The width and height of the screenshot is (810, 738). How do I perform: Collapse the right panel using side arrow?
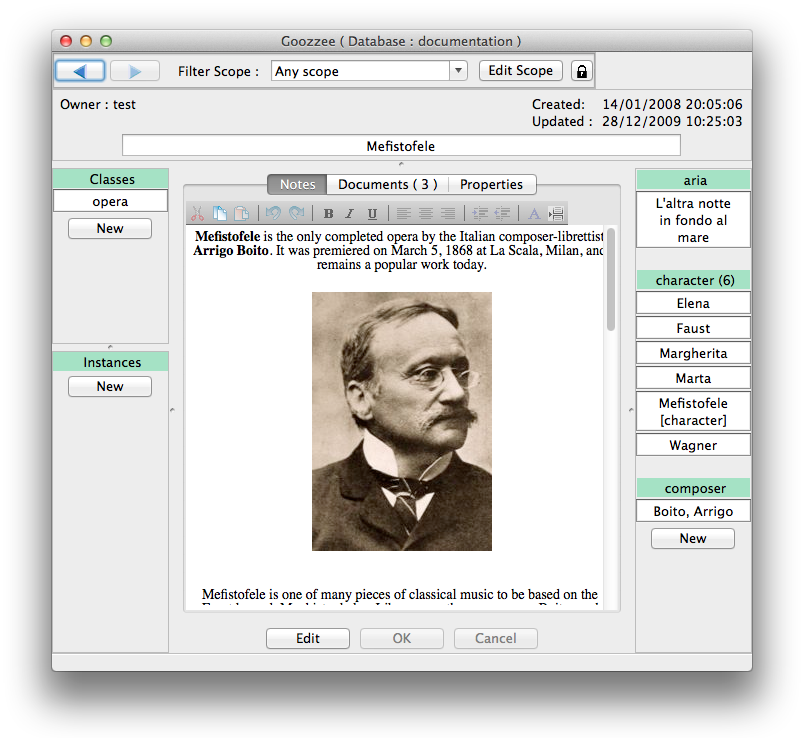pos(630,409)
